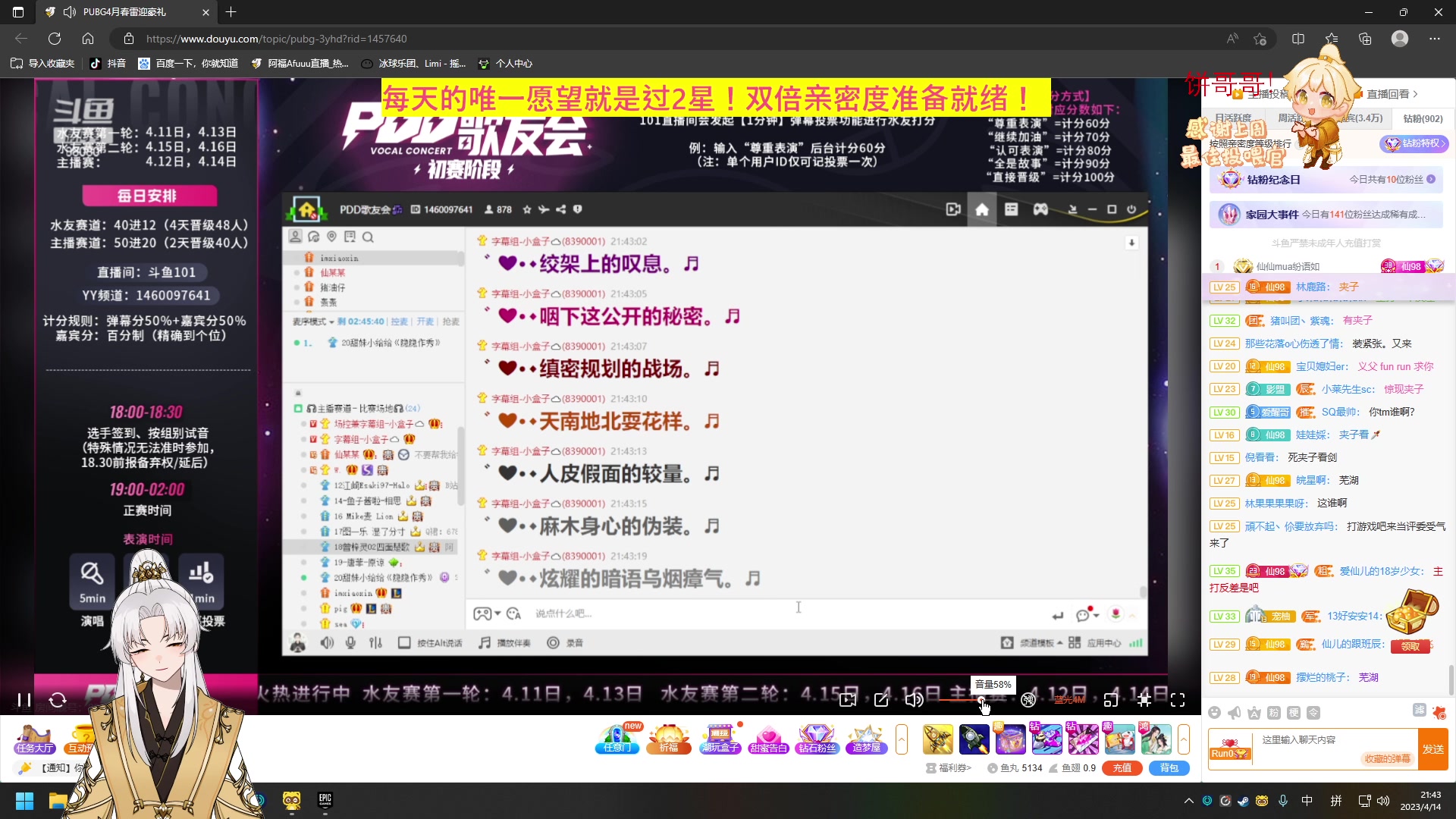The image size is (1456, 819).
Task: Click the 粉 fan badge icon
Action: [1274, 713]
